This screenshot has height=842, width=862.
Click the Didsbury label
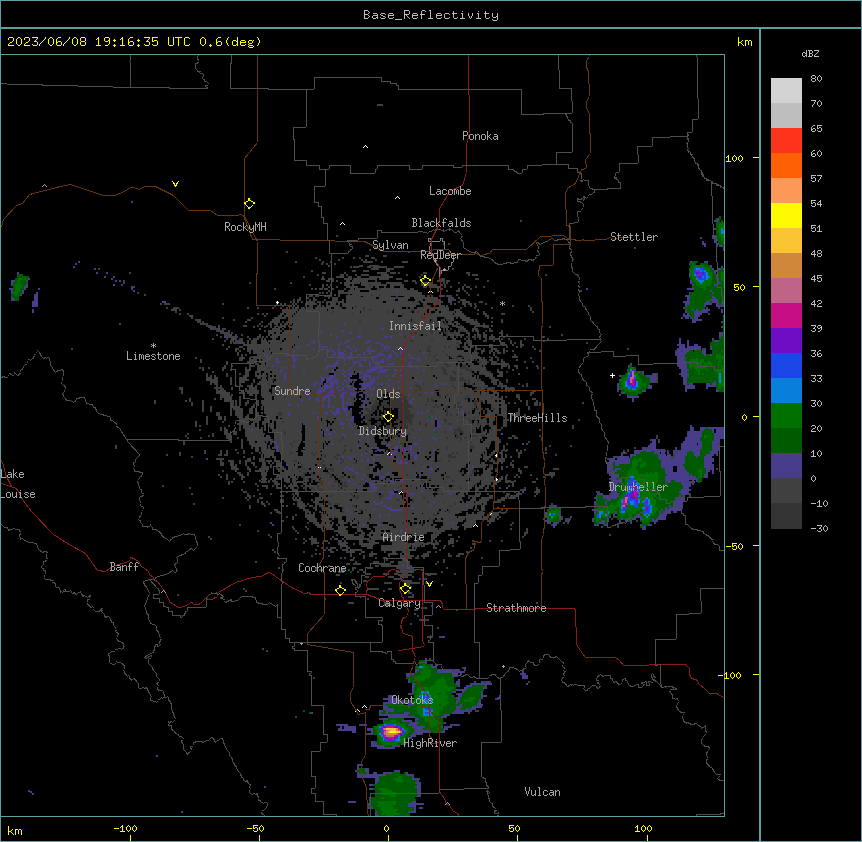pos(383,431)
